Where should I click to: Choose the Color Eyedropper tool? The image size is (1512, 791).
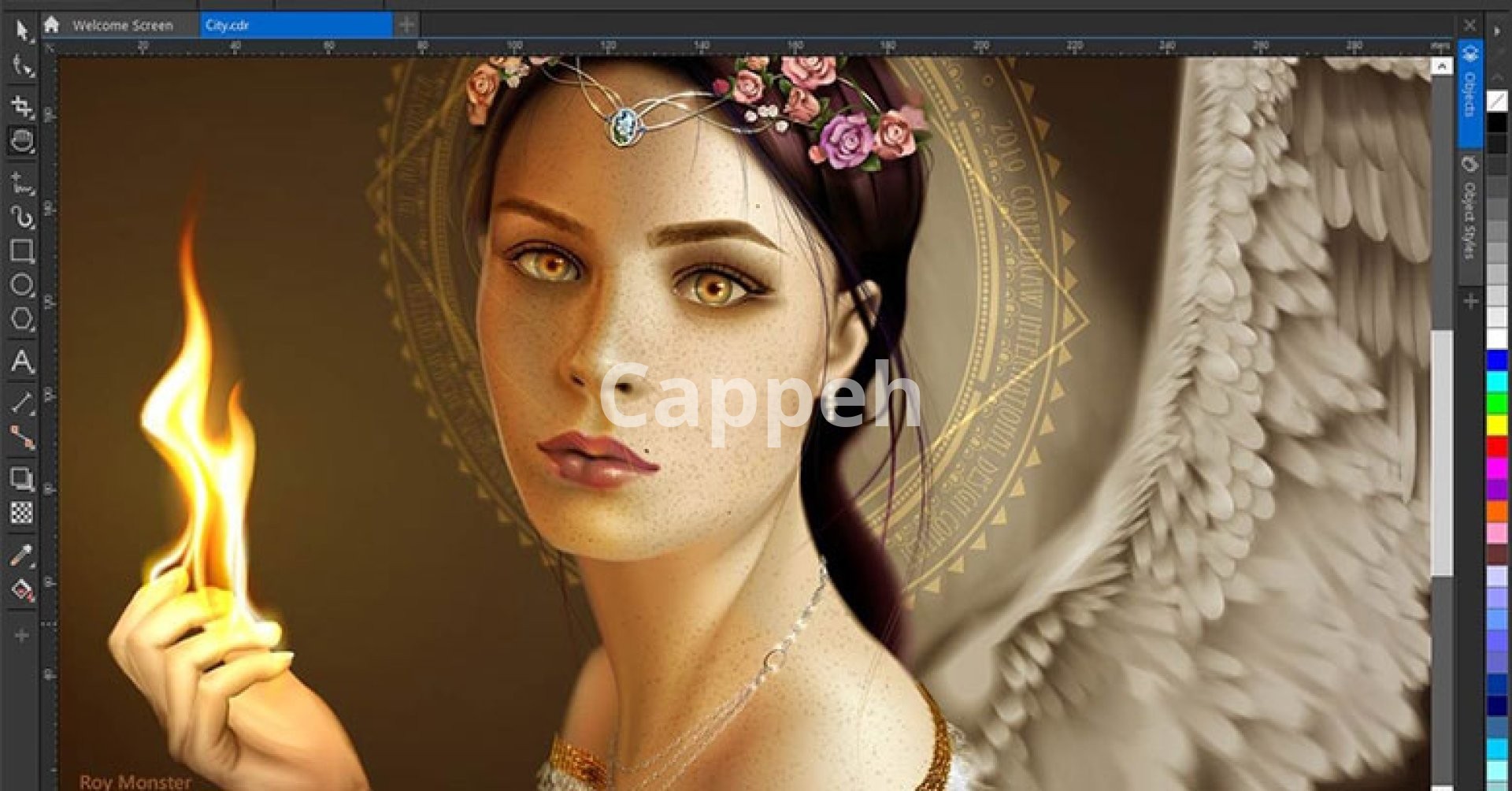pos(21,555)
